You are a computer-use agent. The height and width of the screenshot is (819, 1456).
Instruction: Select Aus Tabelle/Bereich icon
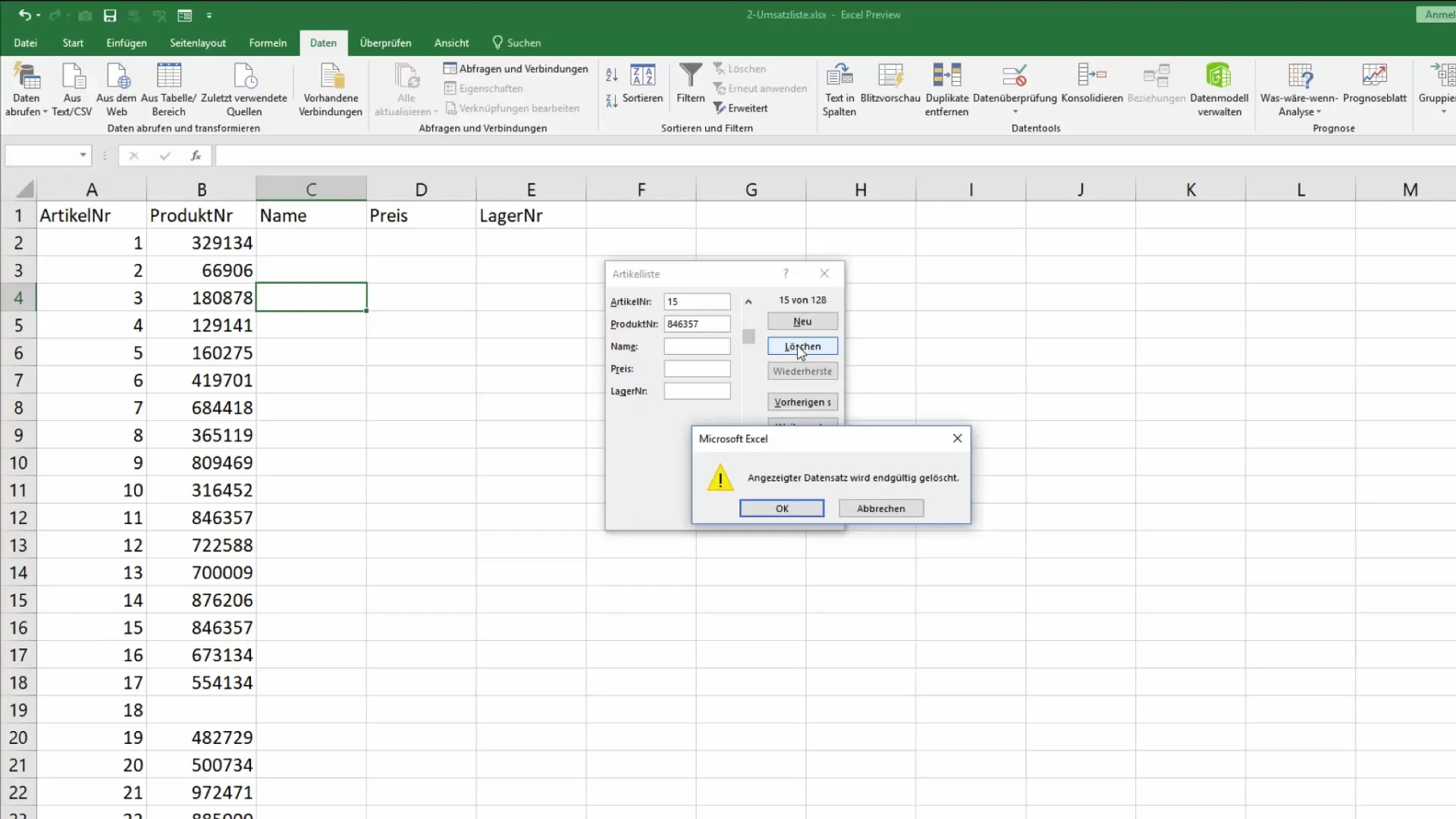coord(168,89)
